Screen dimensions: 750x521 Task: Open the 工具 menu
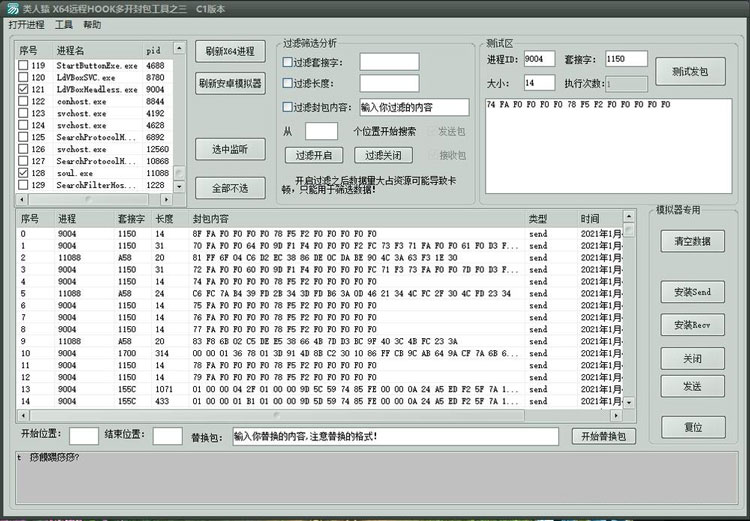click(64, 24)
